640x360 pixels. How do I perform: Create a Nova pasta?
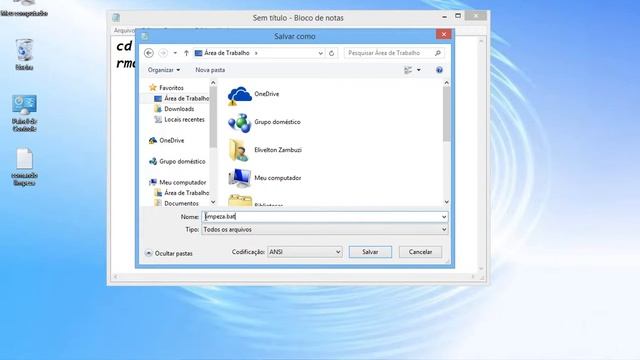pyautogui.click(x=210, y=70)
